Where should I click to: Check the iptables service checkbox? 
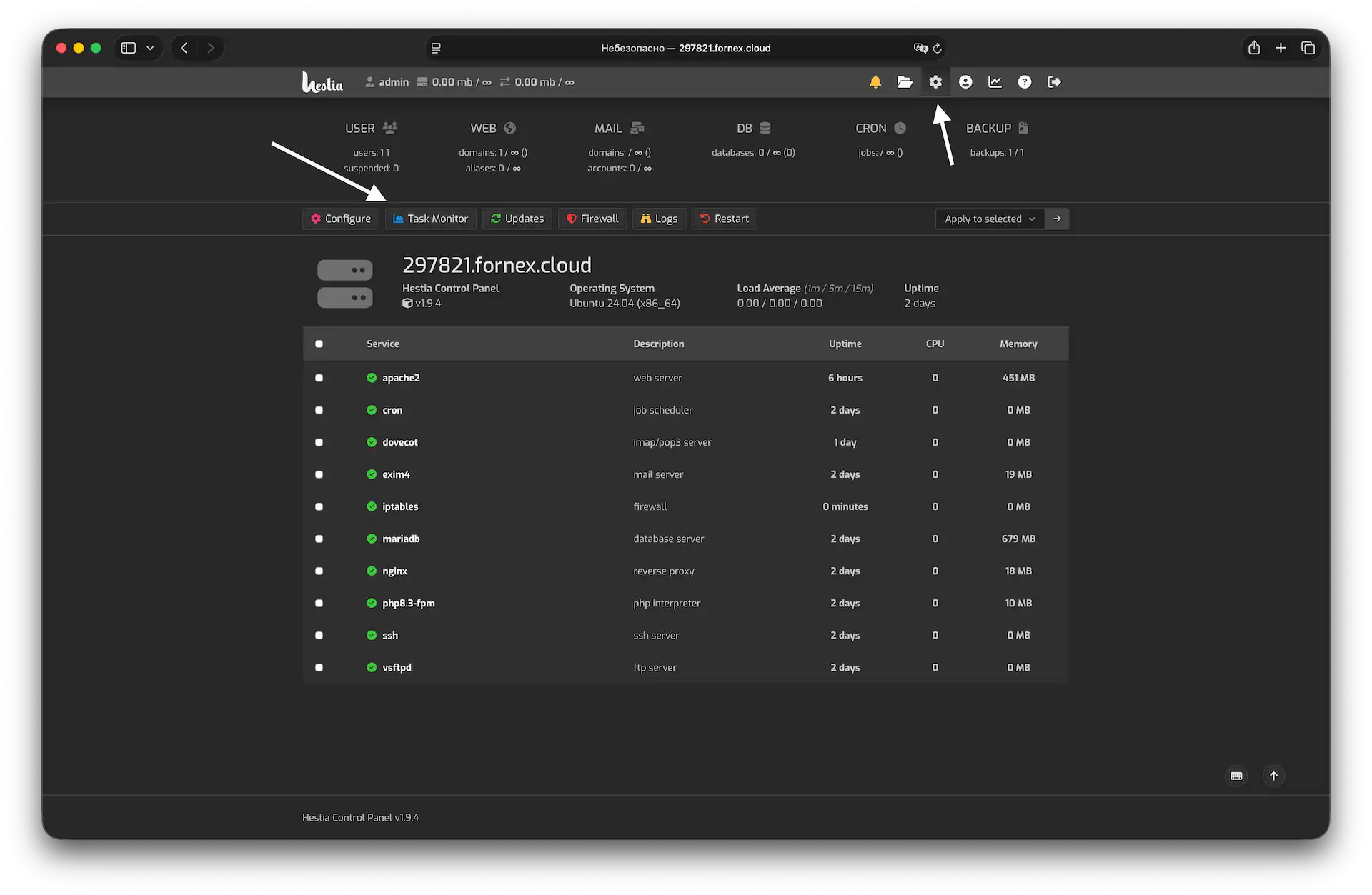(319, 506)
